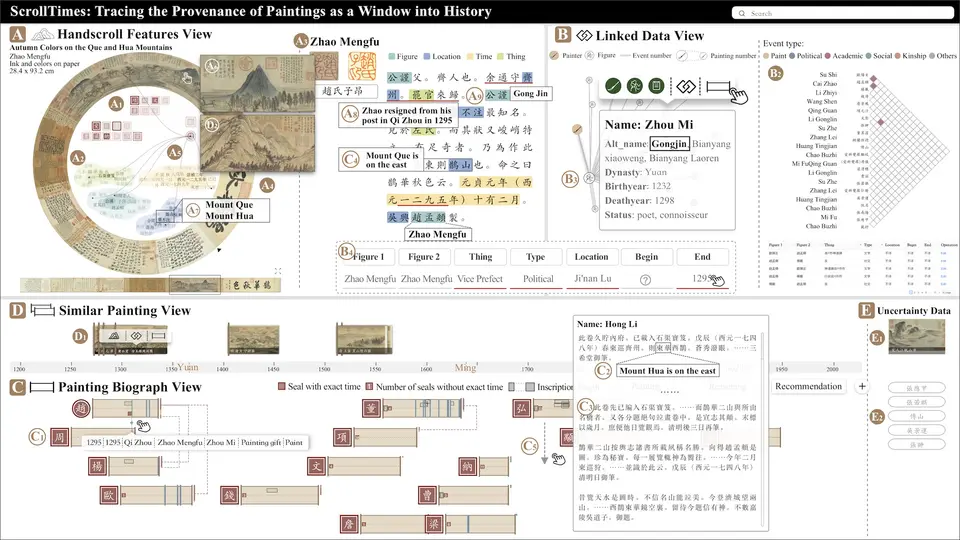Toggle the Time entity legend
The height and width of the screenshot is (540, 960).
click(479, 56)
